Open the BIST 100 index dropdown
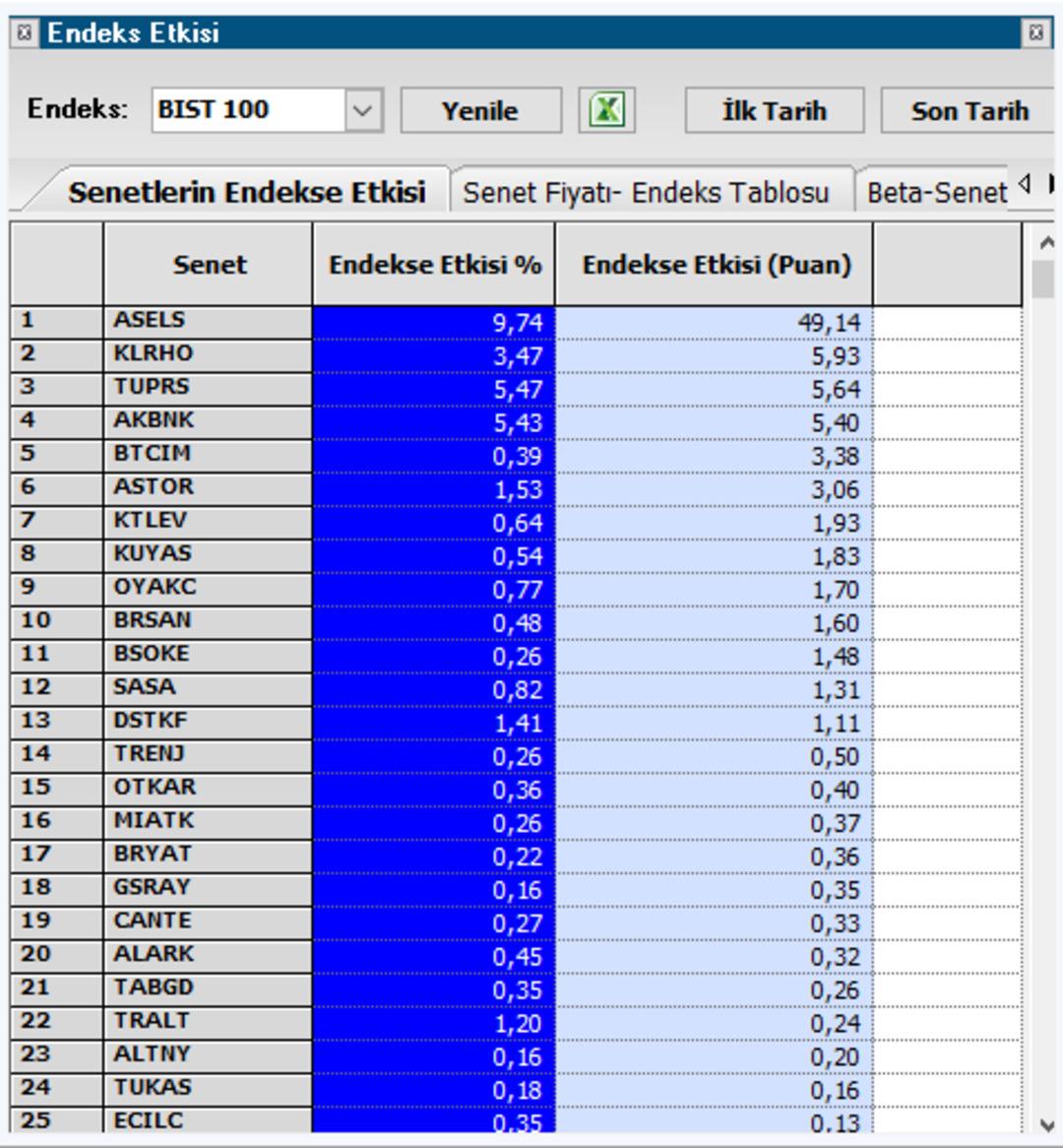 click(362, 110)
